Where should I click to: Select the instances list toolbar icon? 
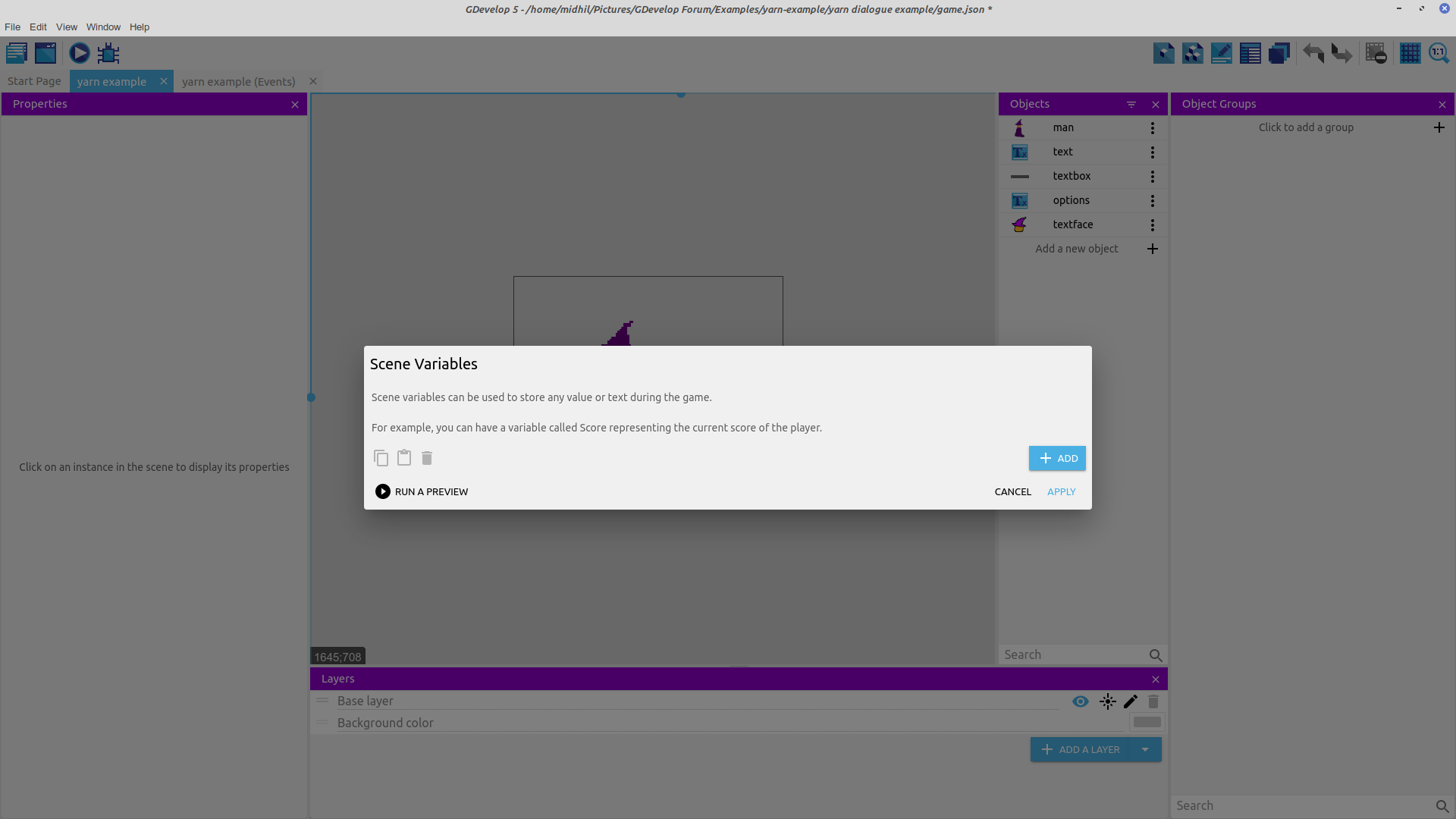(1250, 53)
